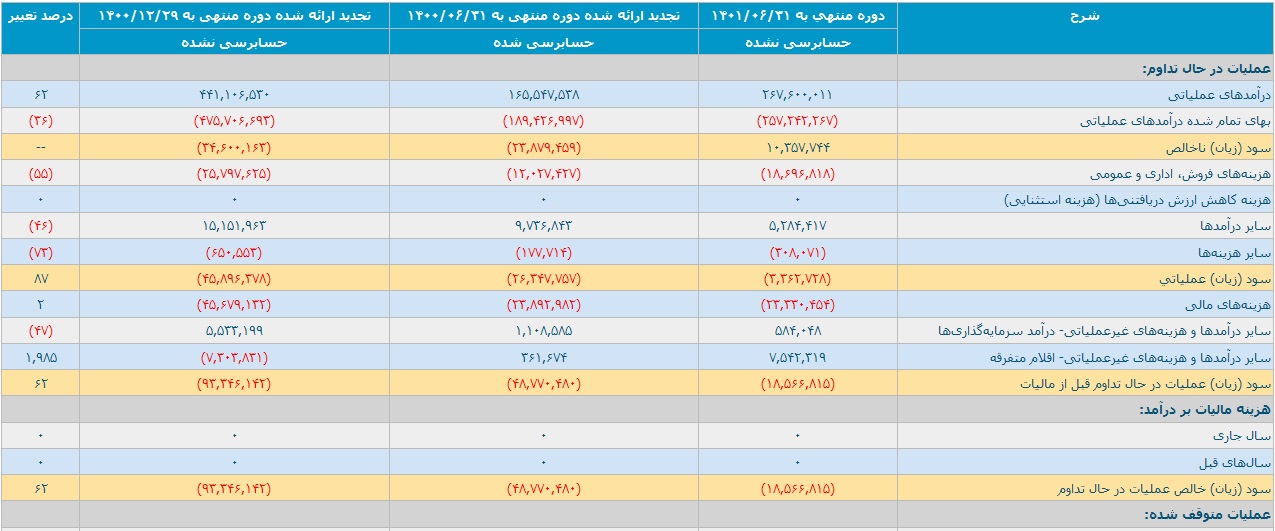Click حسابرسی نشده under the ۱۴۰۰/۱۲/۲۹ header
1275x531 pixels.
(234, 43)
